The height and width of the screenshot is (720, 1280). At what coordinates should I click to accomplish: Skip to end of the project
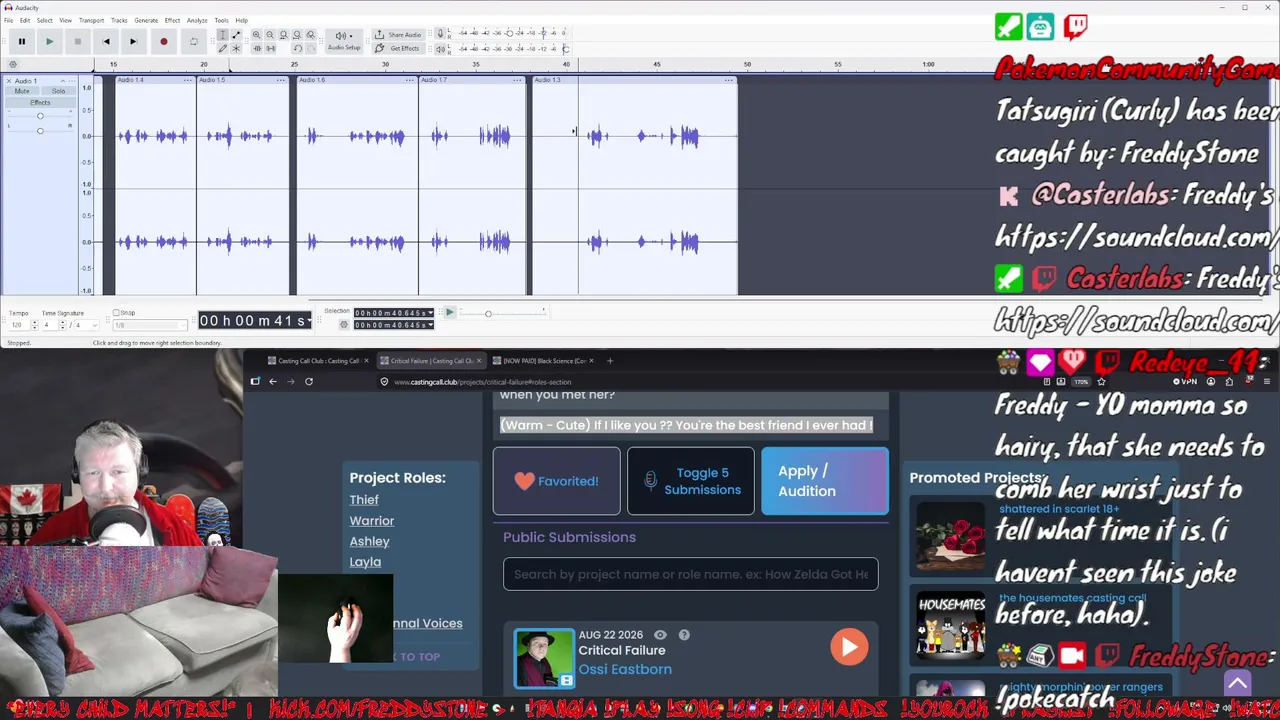coord(133,41)
